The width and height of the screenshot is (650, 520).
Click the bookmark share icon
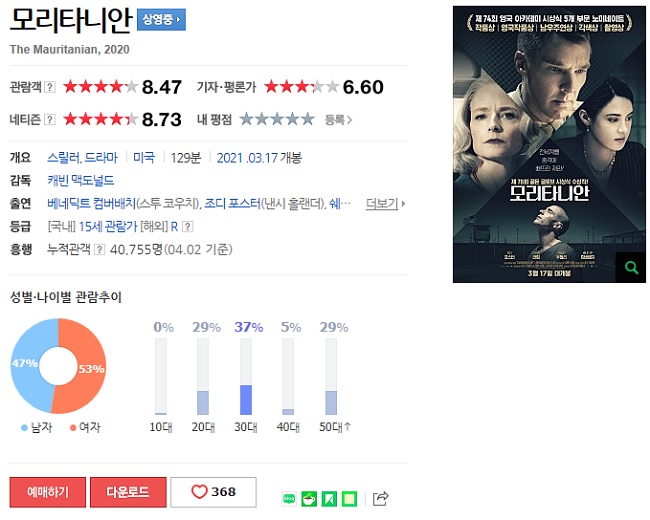pos(329,499)
